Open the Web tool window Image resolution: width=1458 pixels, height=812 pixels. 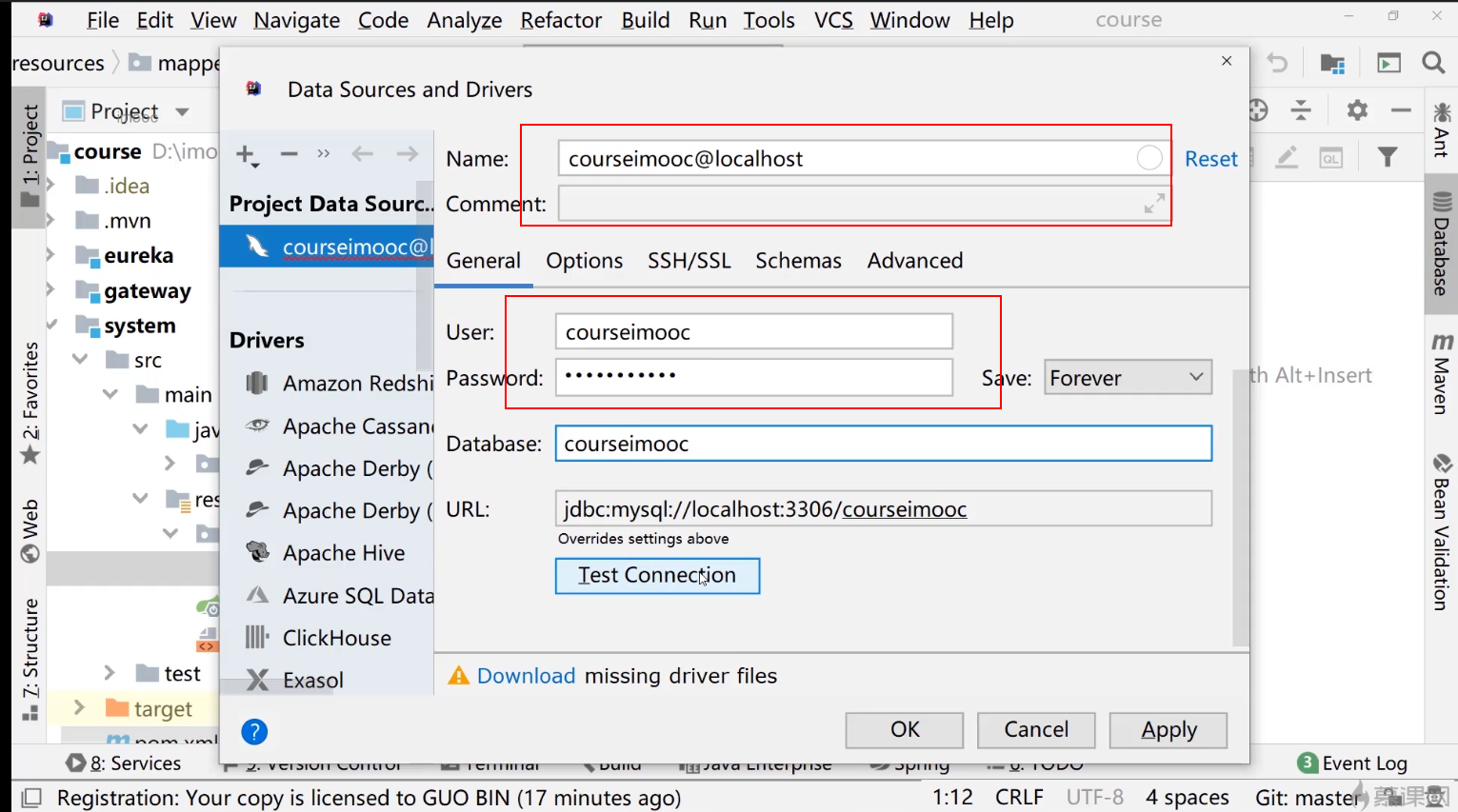click(30, 531)
